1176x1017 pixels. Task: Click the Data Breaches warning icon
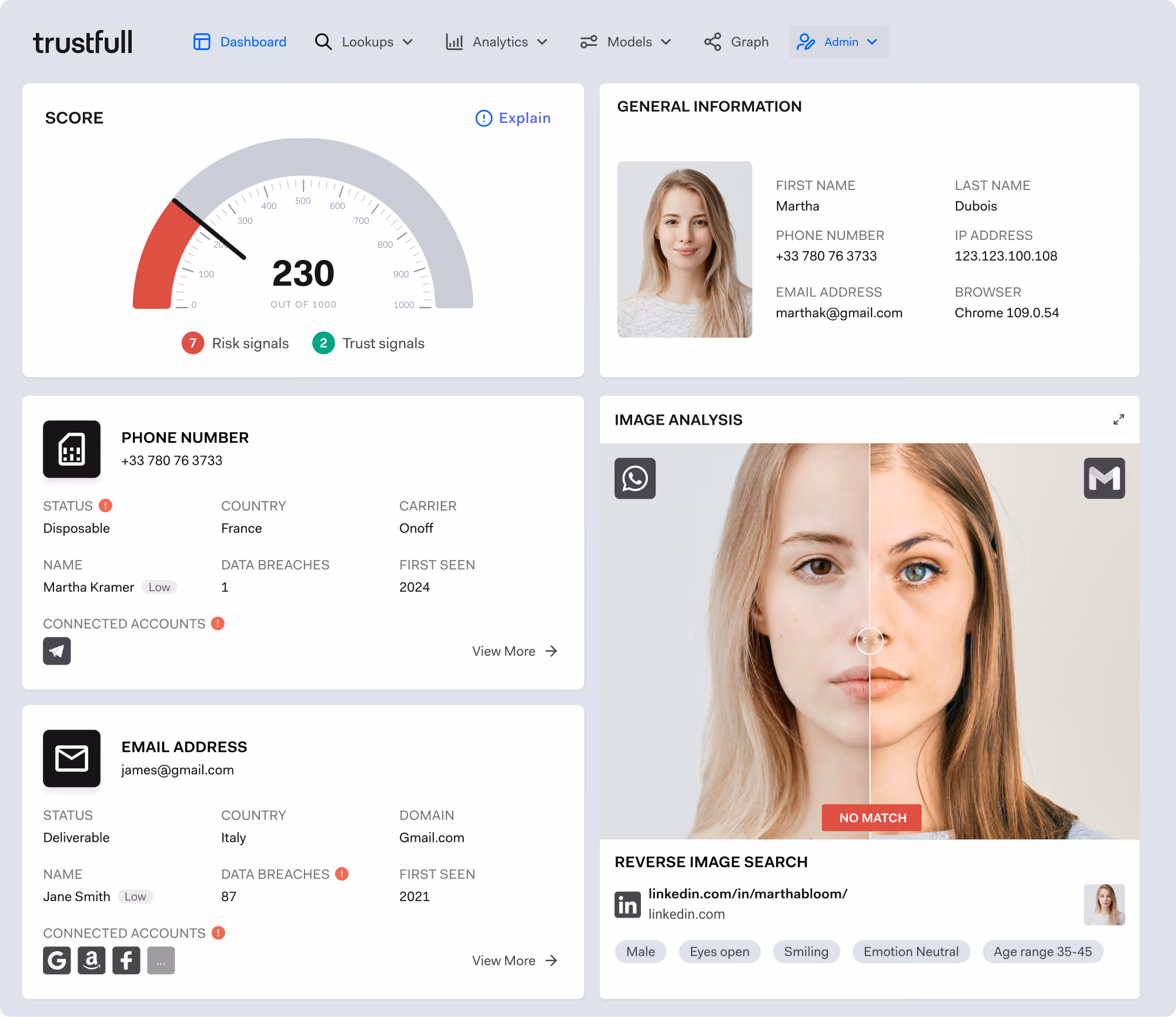(x=342, y=874)
